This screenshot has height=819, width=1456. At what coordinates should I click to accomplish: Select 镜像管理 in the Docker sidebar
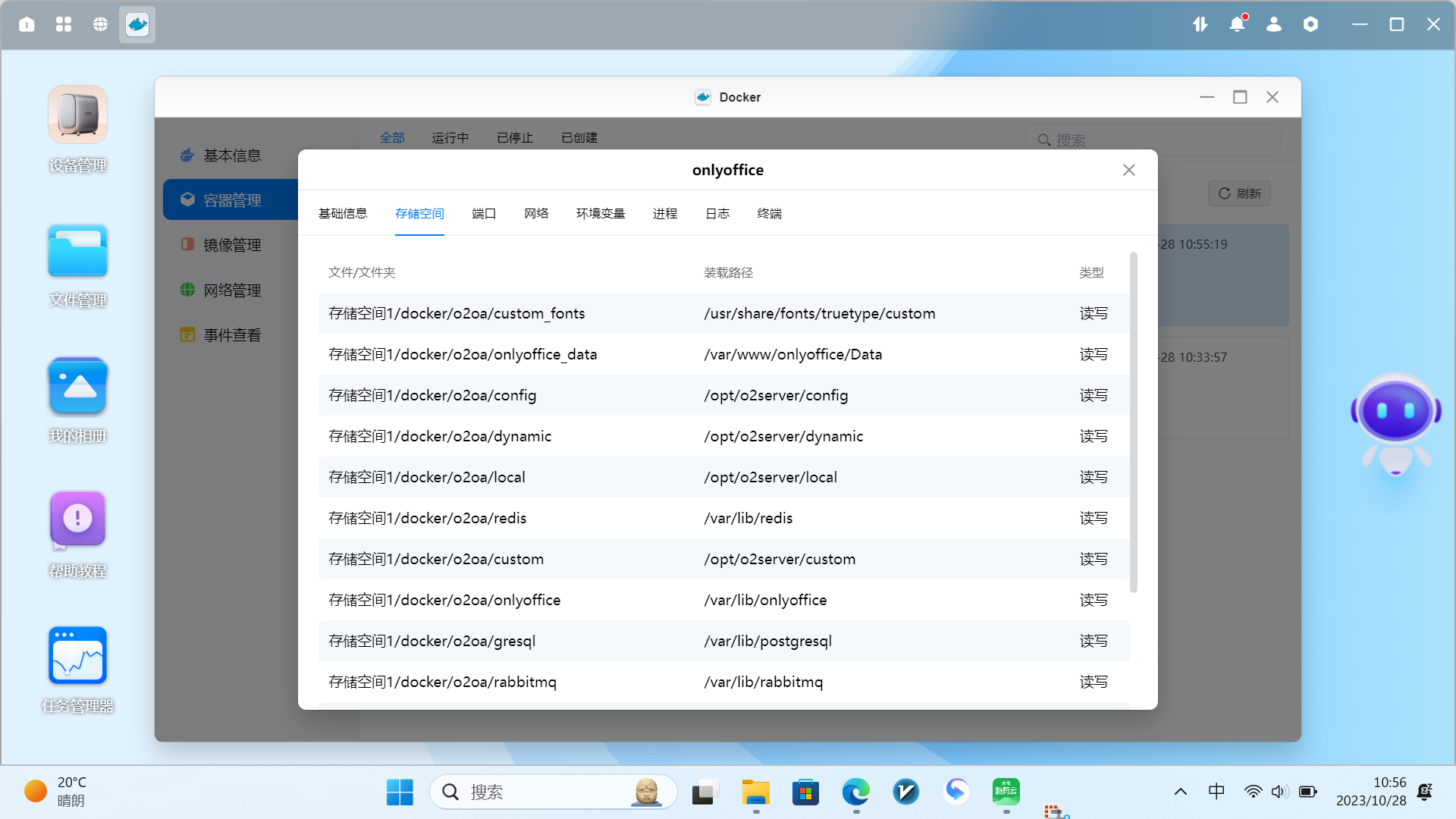click(232, 245)
